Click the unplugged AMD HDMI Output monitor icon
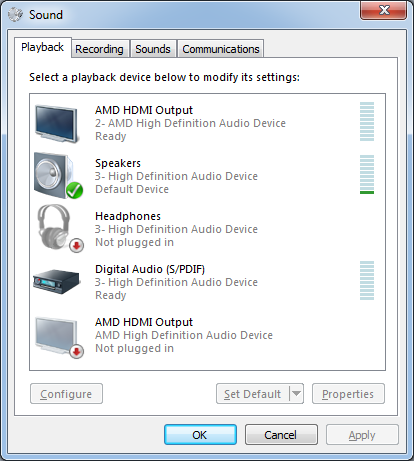 59,337
